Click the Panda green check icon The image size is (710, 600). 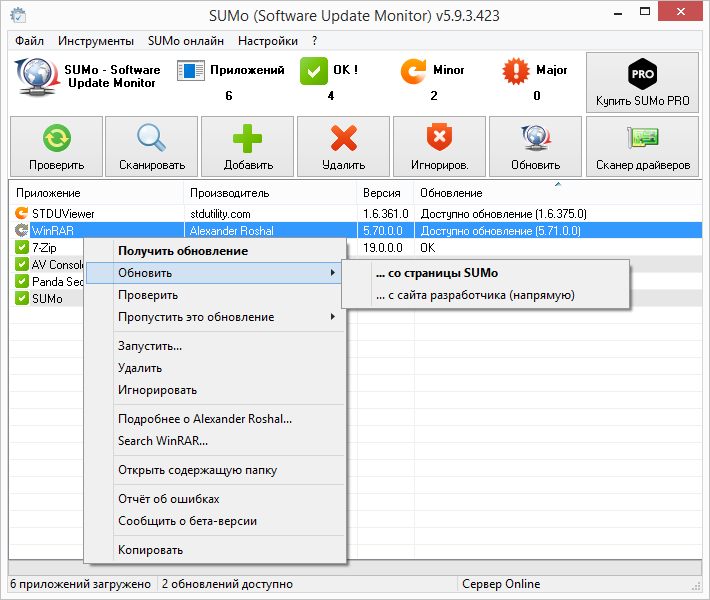tap(21, 281)
